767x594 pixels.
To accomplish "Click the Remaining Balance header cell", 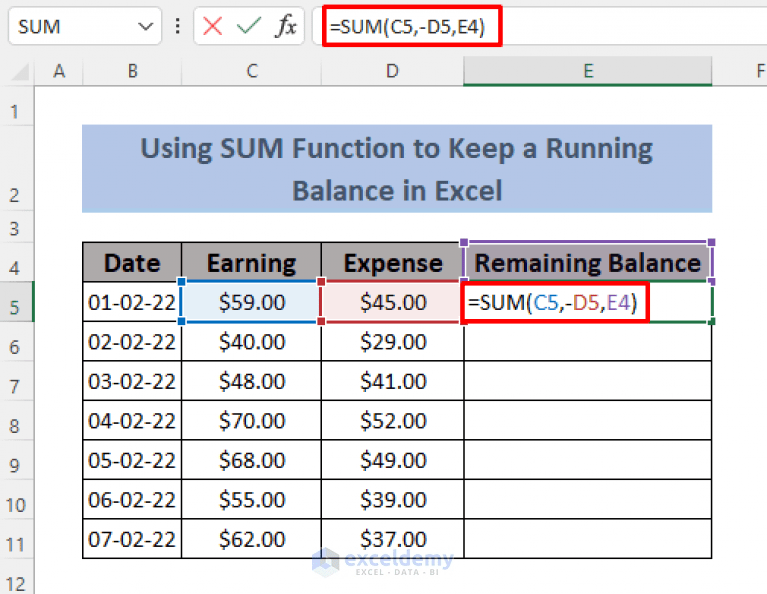I will click(588, 263).
